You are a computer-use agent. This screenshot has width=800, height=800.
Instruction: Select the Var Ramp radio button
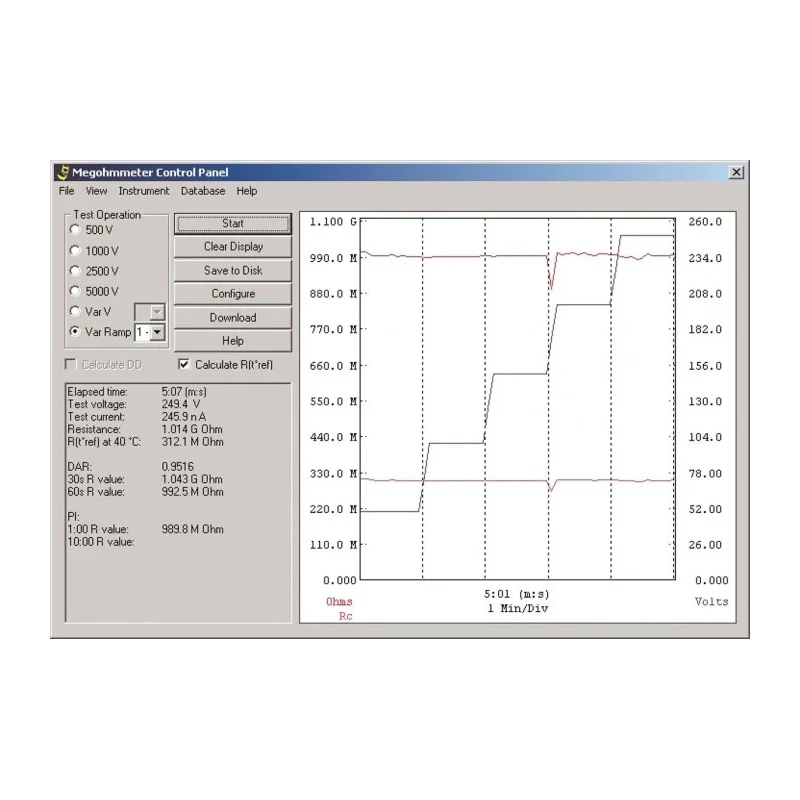[75, 332]
